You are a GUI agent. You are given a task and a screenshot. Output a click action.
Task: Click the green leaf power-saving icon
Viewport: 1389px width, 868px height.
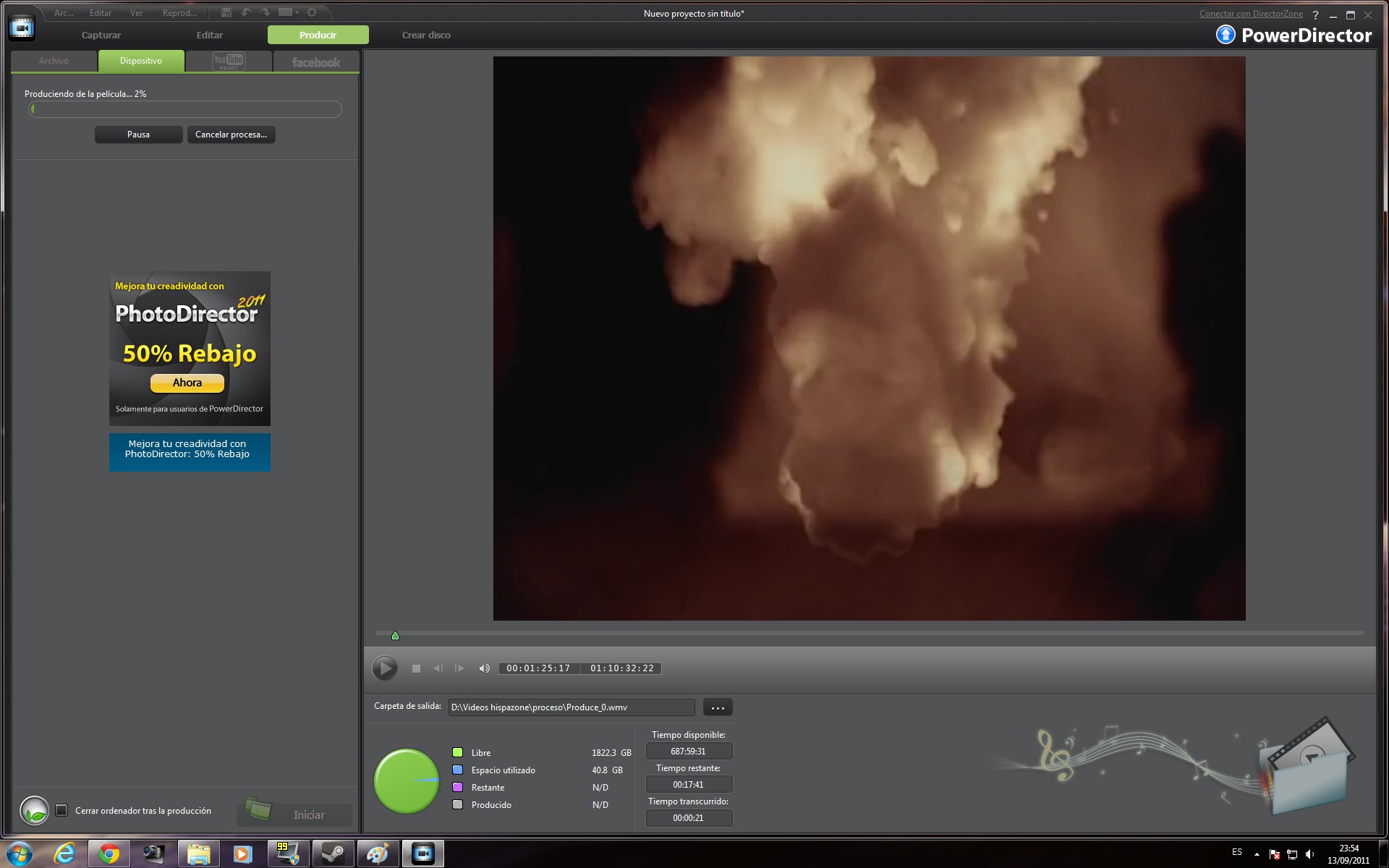coord(34,811)
